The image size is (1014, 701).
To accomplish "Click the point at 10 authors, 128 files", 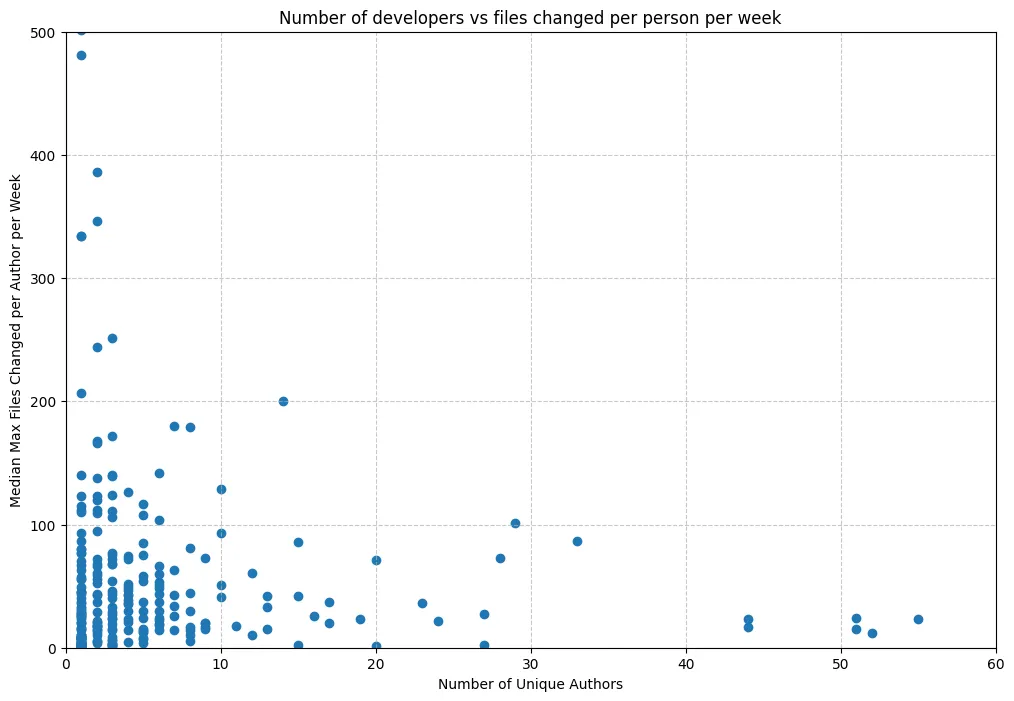I will tap(221, 489).
